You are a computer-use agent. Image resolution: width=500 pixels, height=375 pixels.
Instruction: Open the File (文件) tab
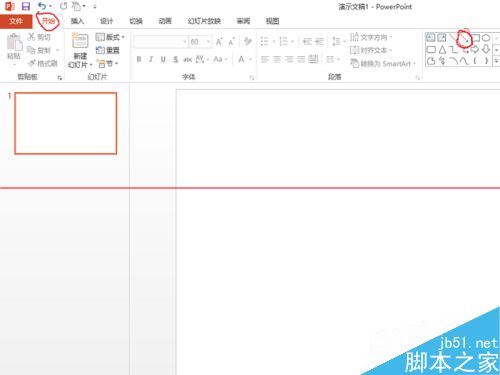16,21
